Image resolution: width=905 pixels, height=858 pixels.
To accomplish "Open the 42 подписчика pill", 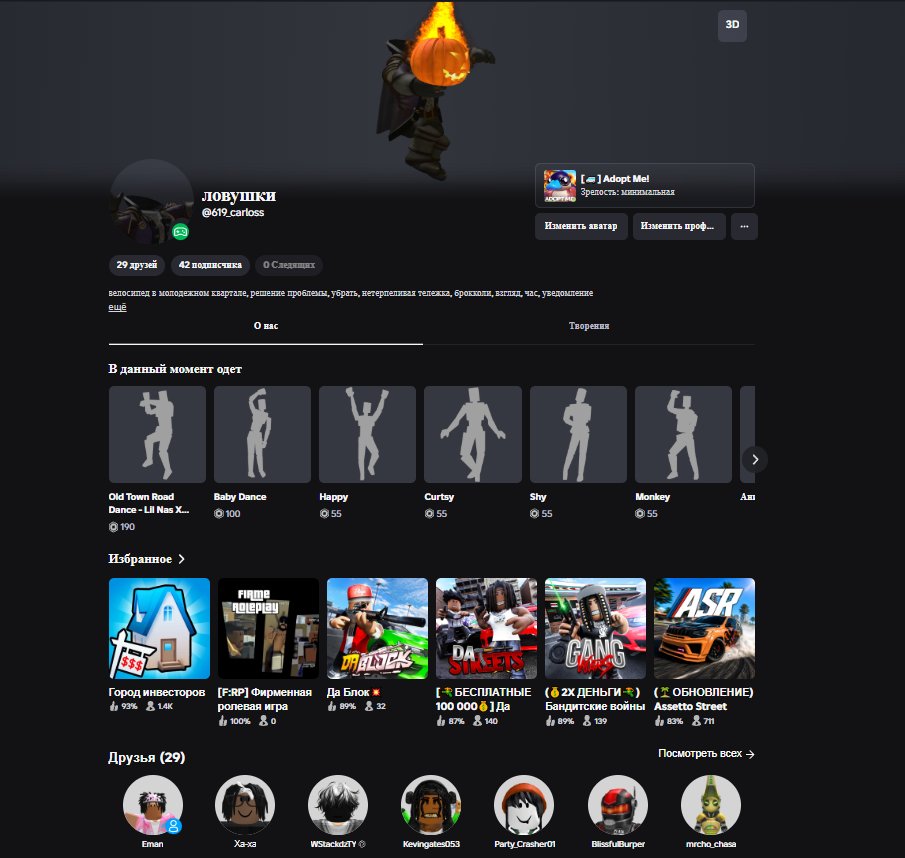I will click(210, 265).
